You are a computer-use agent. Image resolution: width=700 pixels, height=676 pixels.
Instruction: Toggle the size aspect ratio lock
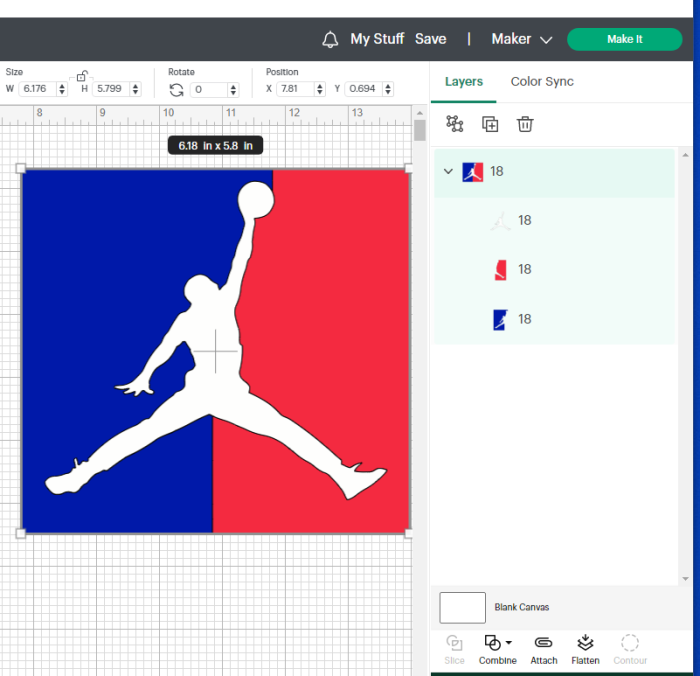(81, 76)
